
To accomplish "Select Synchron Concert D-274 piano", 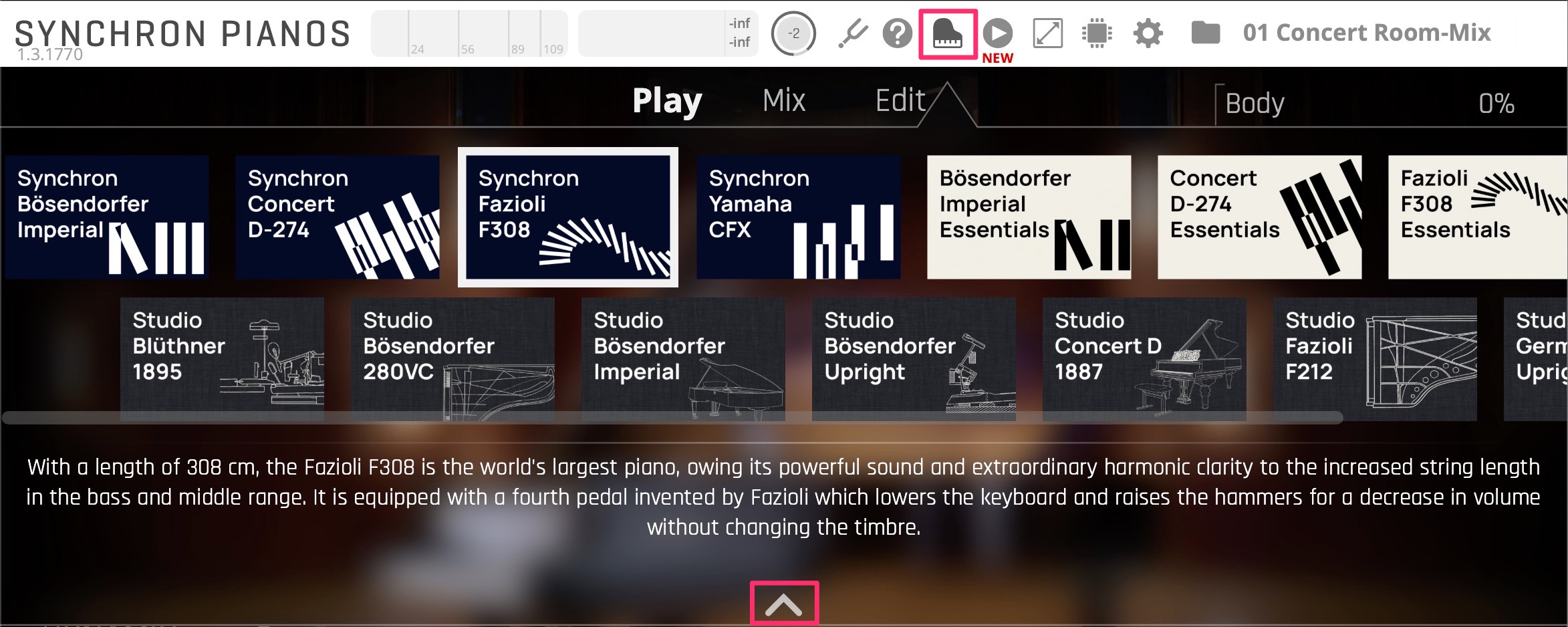I will tap(337, 217).
